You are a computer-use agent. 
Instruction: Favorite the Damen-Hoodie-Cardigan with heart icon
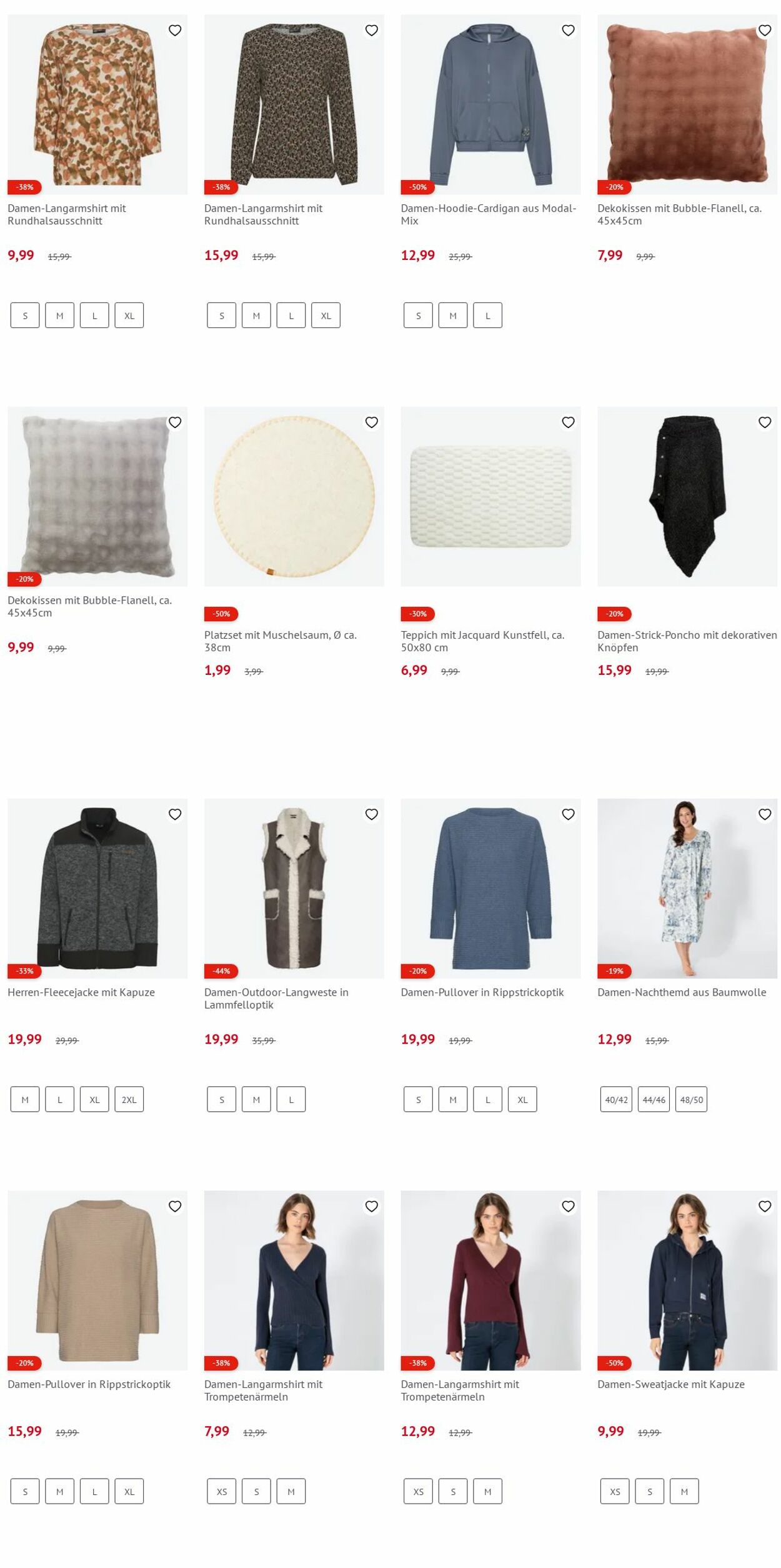[568, 30]
